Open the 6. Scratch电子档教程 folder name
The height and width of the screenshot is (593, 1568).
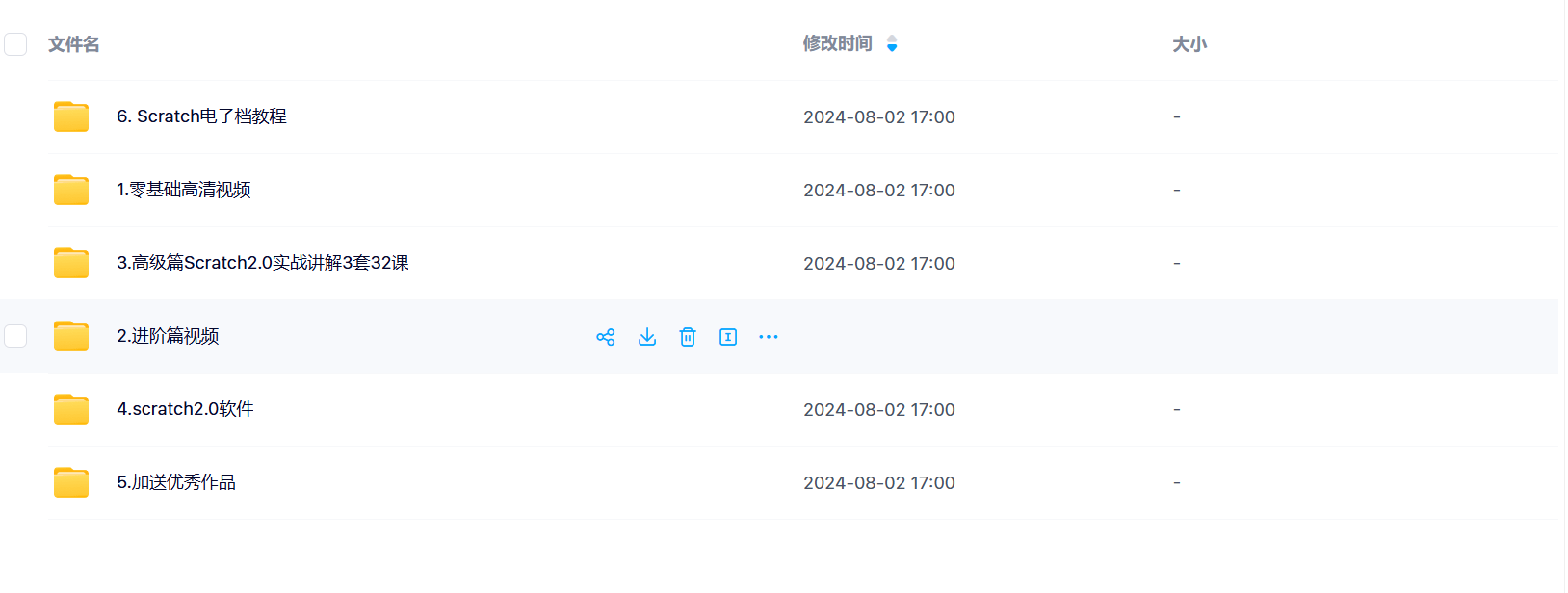pos(202,116)
